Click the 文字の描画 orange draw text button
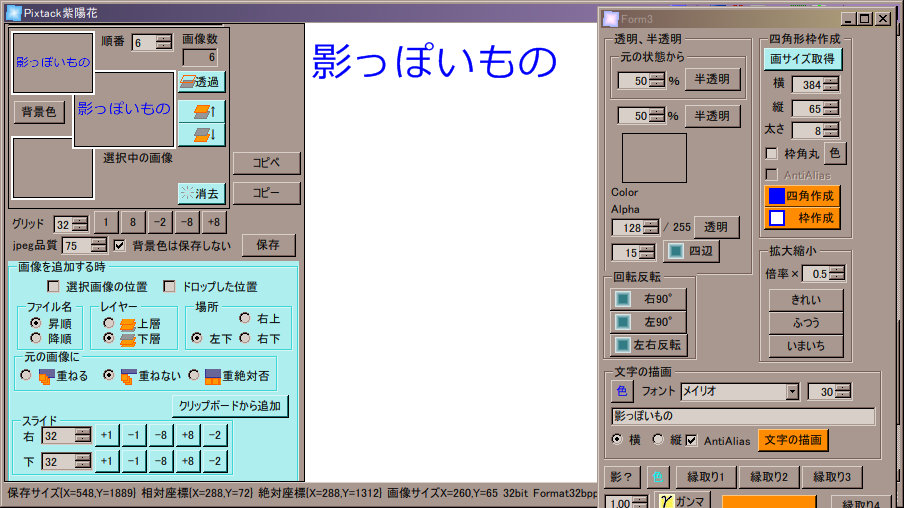The image size is (904, 508). click(793, 440)
